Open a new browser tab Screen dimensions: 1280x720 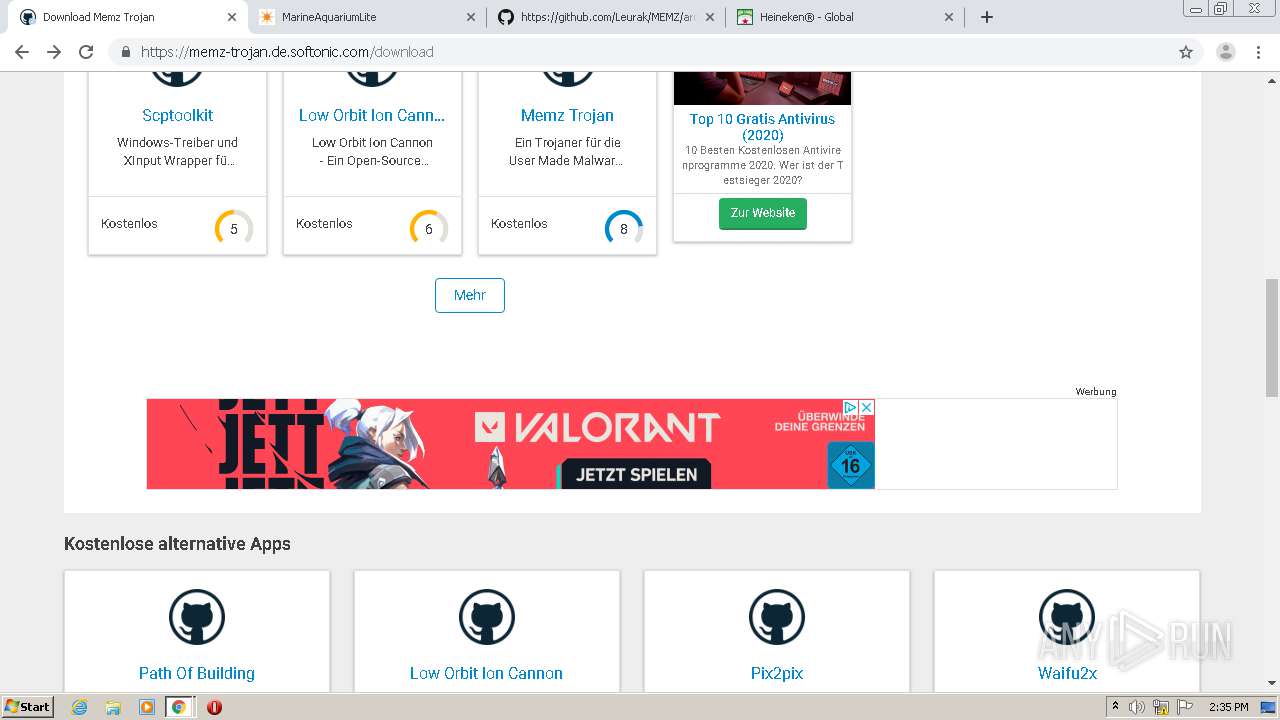point(987,17)
